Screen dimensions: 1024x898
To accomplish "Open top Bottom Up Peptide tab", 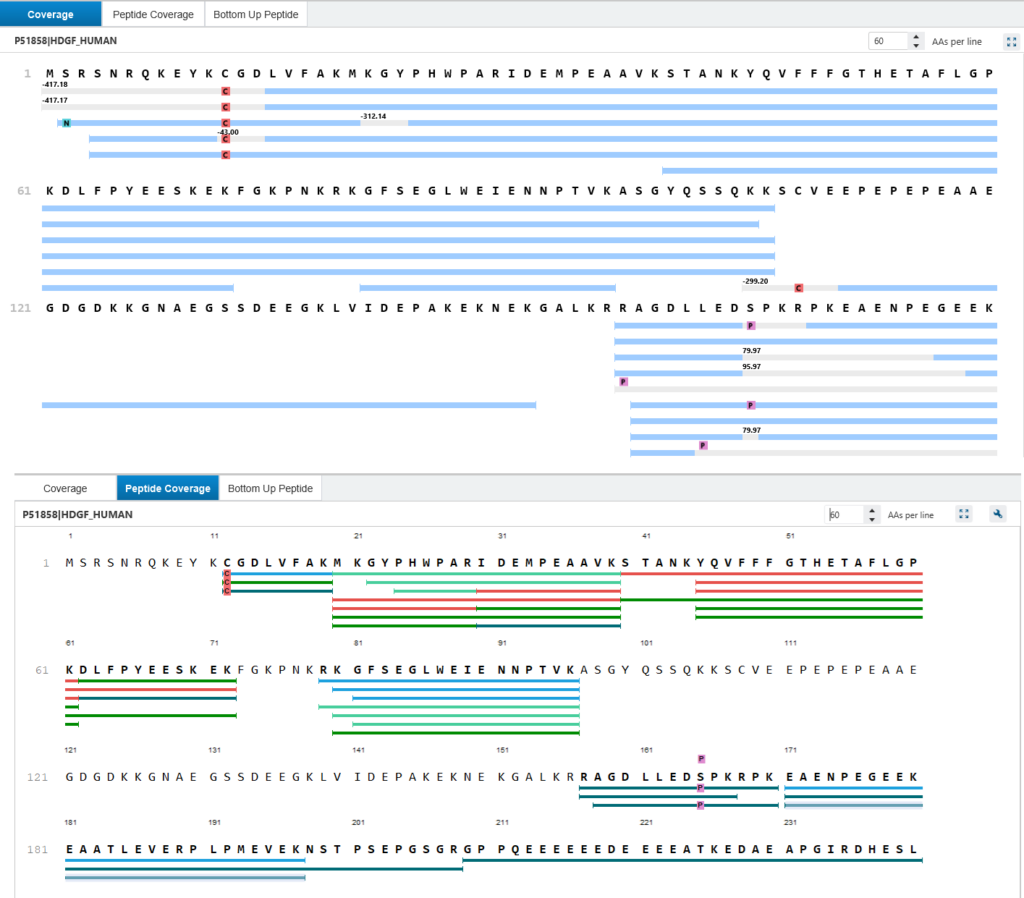I will 256,14.
